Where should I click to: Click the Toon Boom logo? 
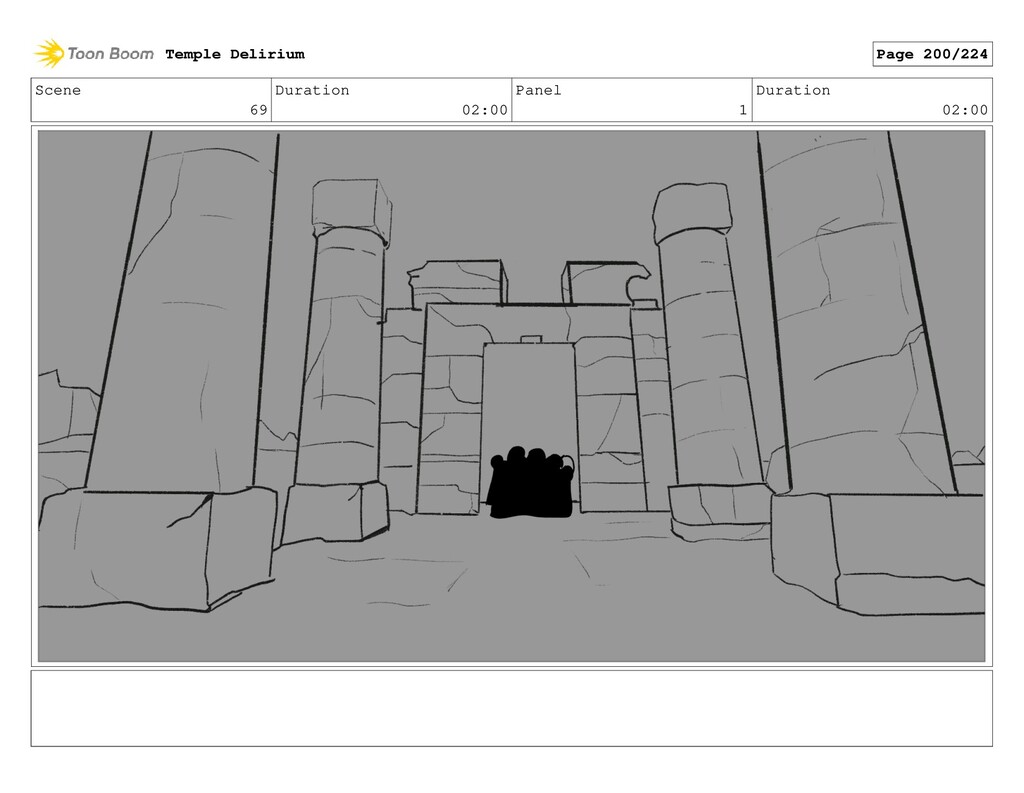94,54
